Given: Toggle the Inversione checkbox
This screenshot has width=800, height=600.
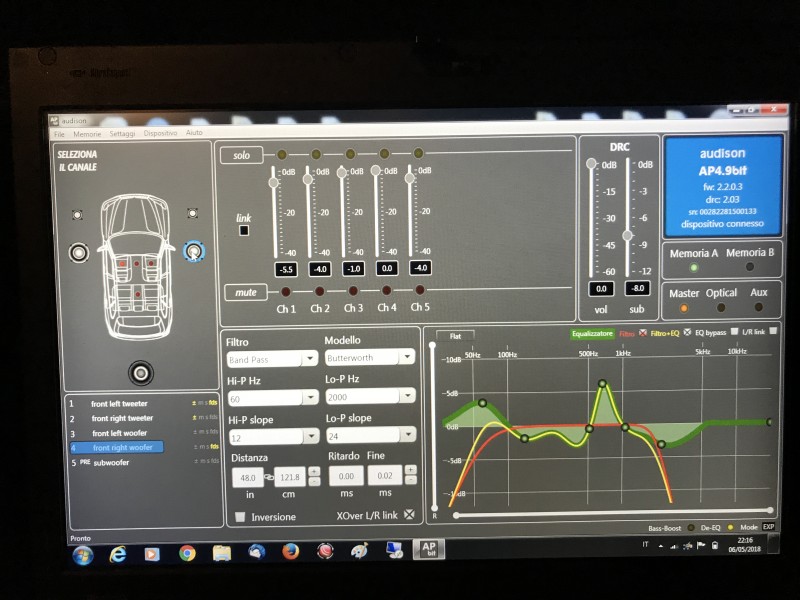Looking at the screenshot, I should 240,517.
